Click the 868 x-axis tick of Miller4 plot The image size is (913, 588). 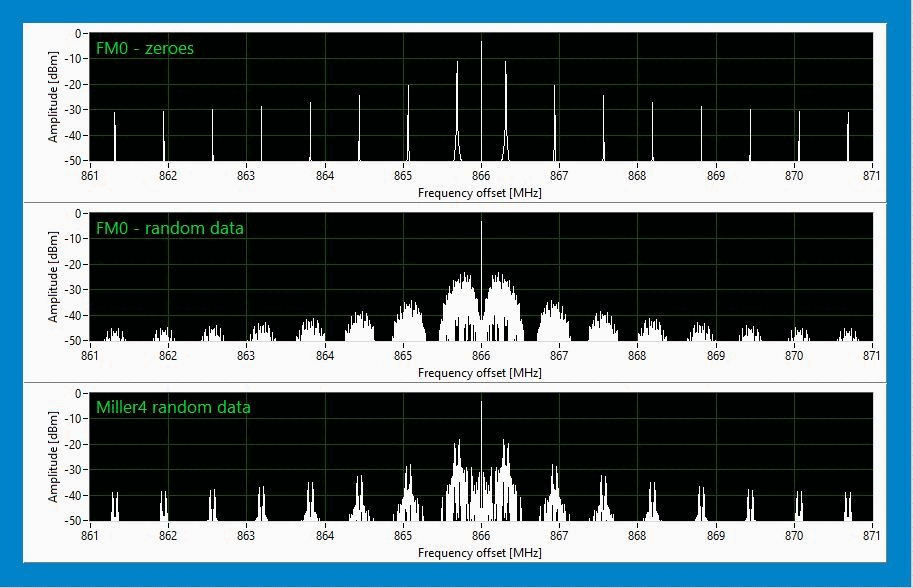638,536
